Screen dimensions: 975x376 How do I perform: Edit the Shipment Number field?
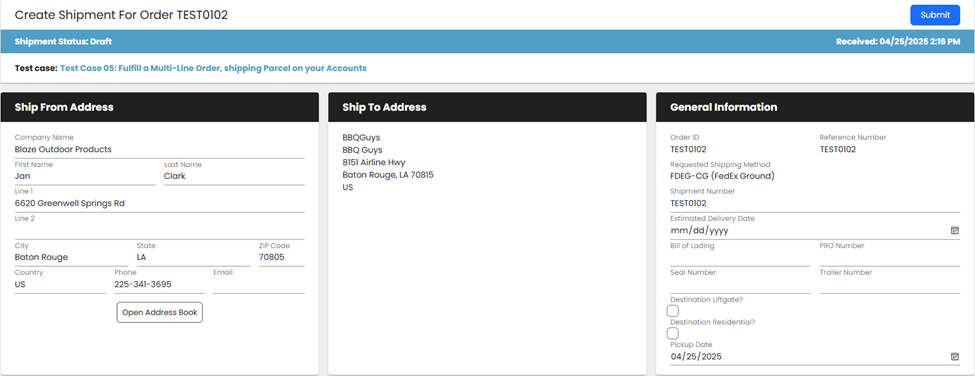pos(815,204)
